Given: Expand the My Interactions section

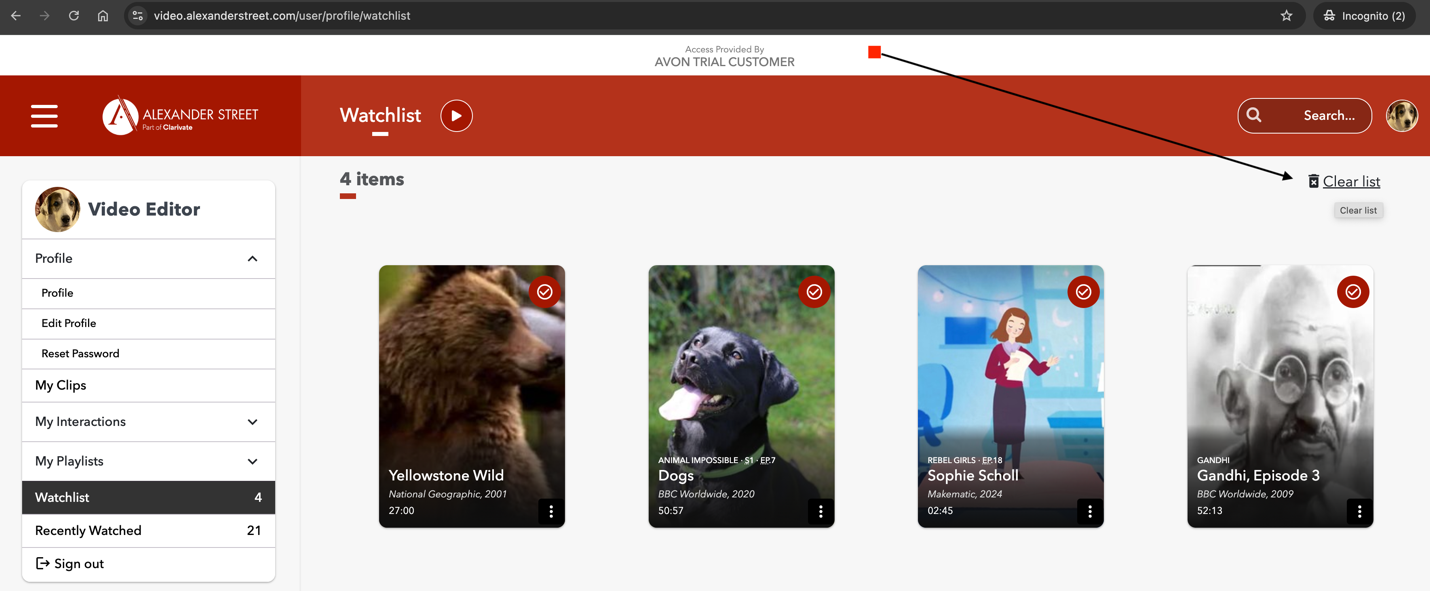Looking at the screenshot, I should coord(252,422).
